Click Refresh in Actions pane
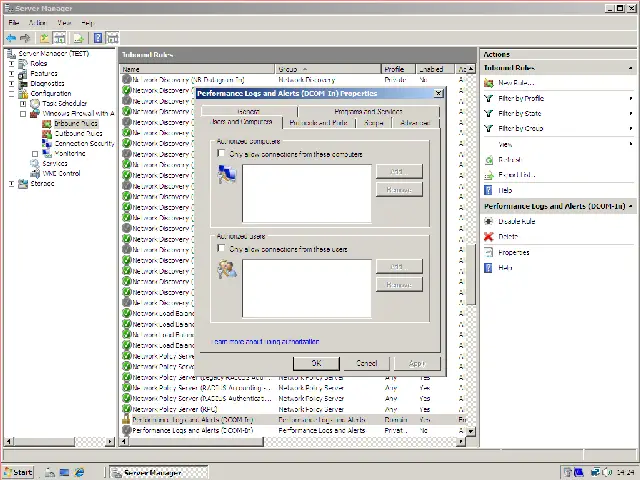The image size is (640, 480). point(510,160)
